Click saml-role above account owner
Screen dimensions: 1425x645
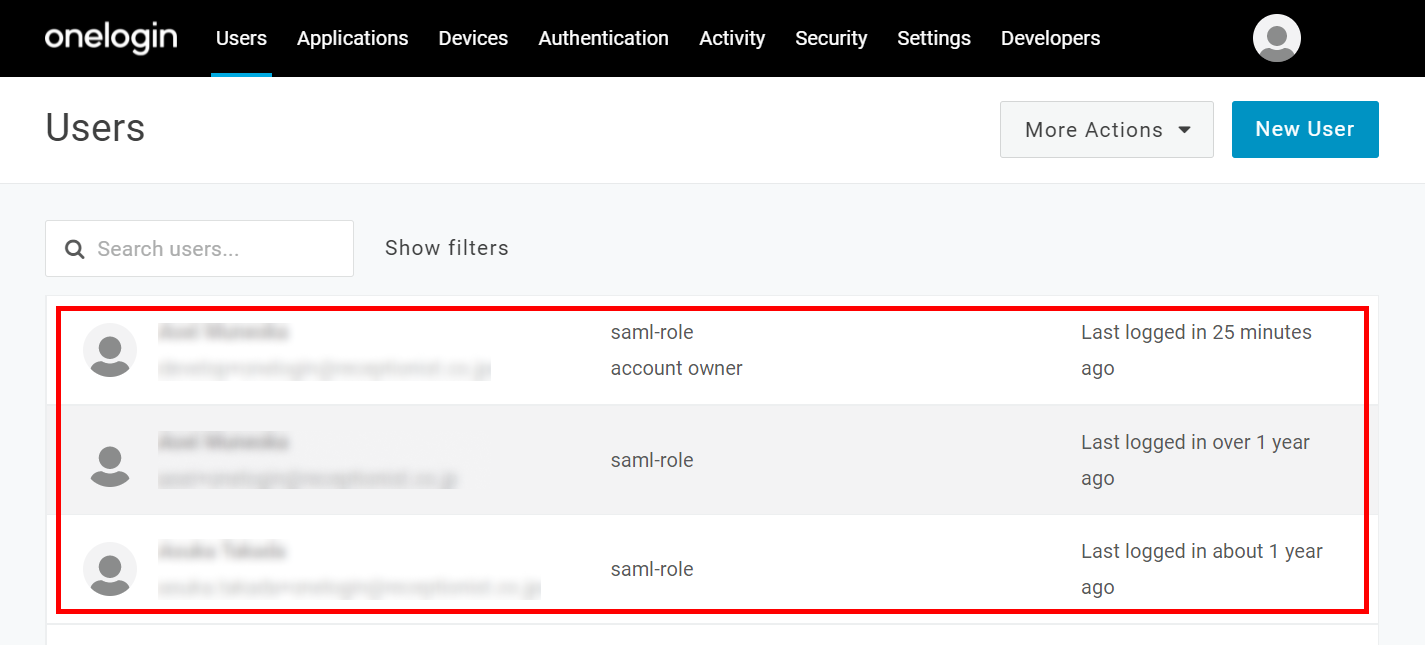652,332
